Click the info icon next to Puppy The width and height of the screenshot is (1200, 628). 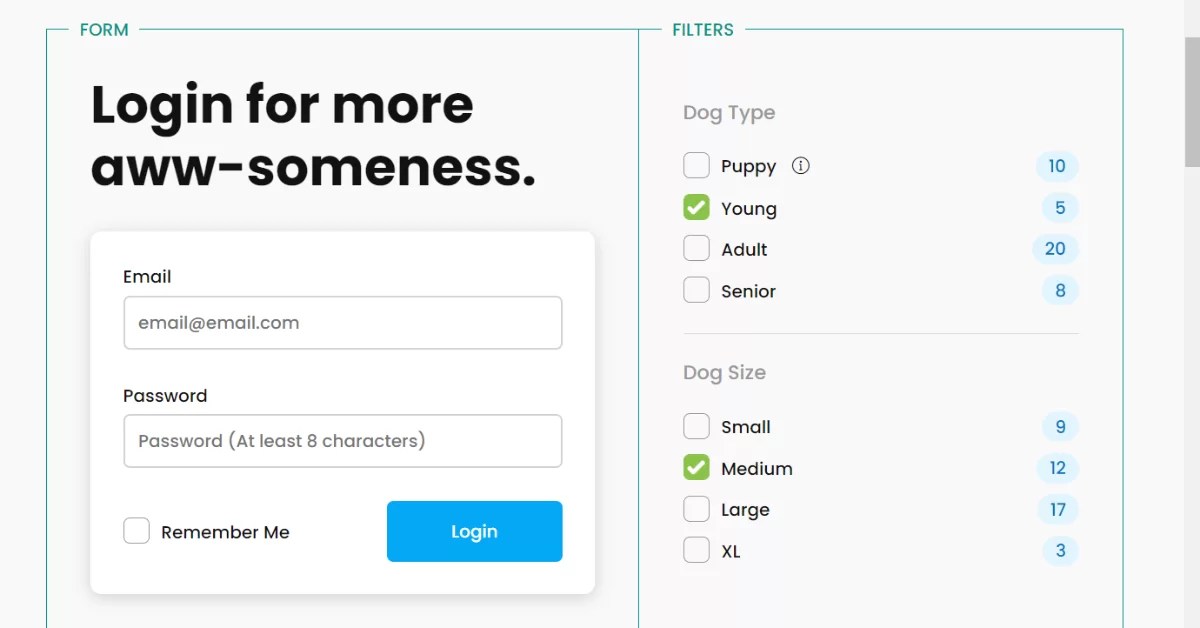pyautogui.click(x=800, y=165)
